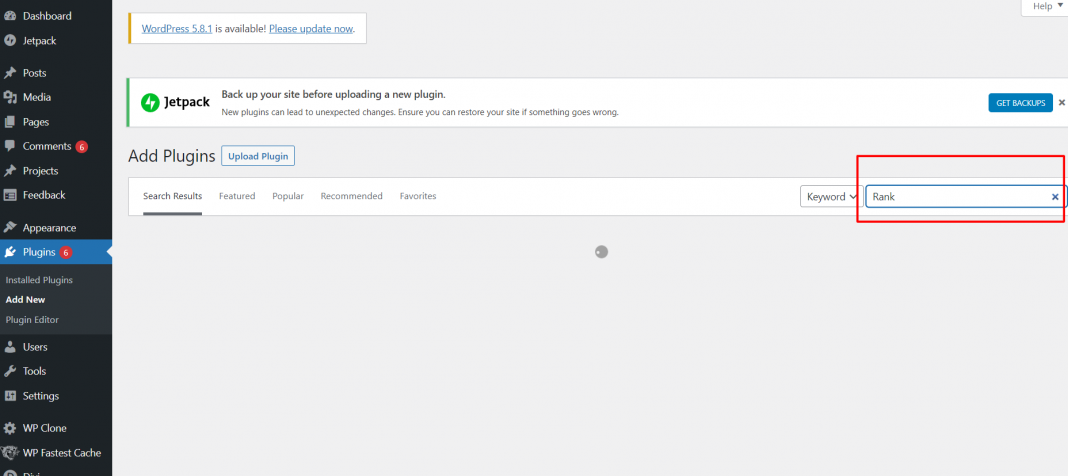Click the Media icon in sidebar

click(10, 97)
